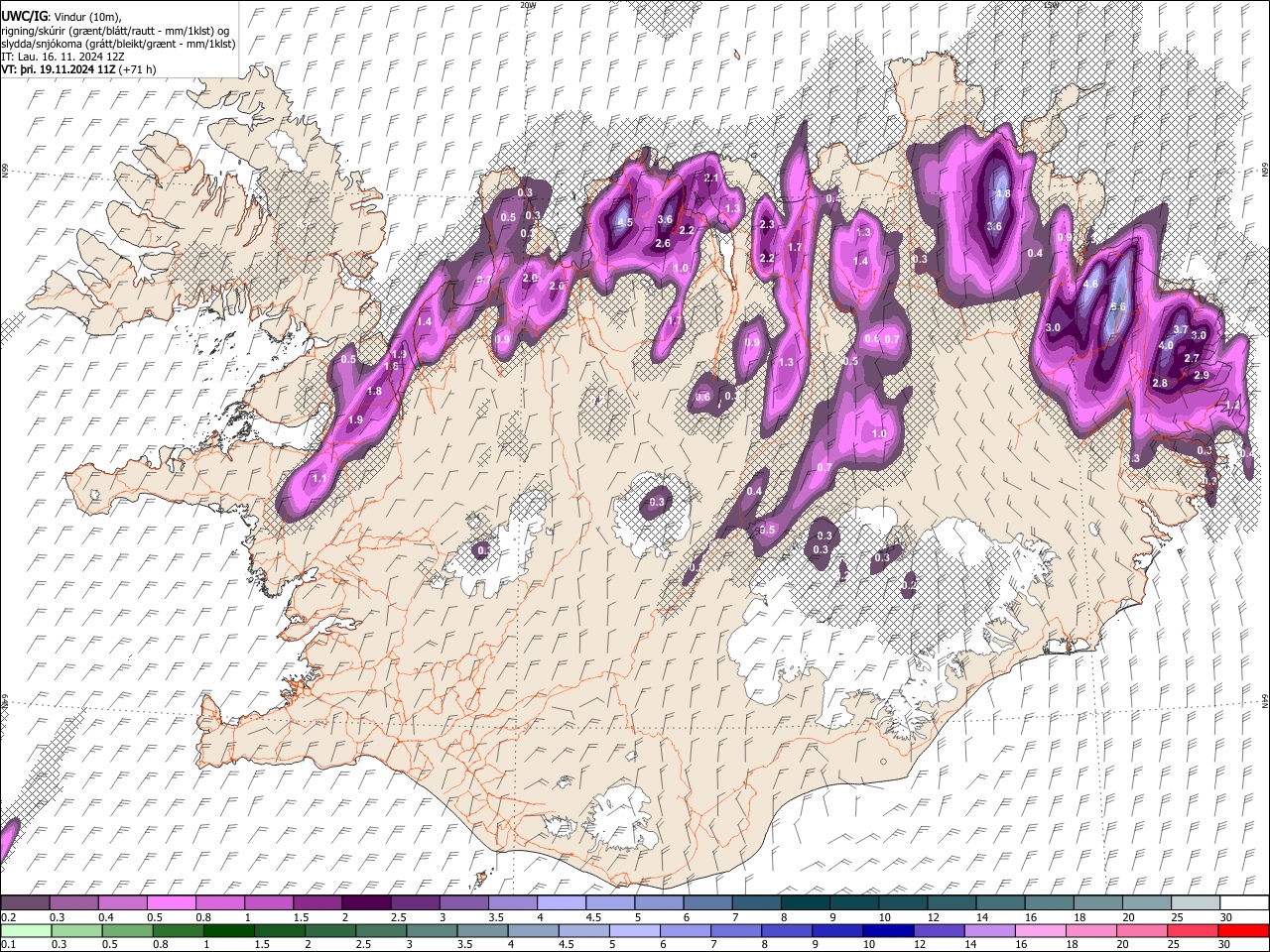Pick the bright red swatch after 30 in lower legend
The image size is (1270, 952).
tap(1244, 930)
